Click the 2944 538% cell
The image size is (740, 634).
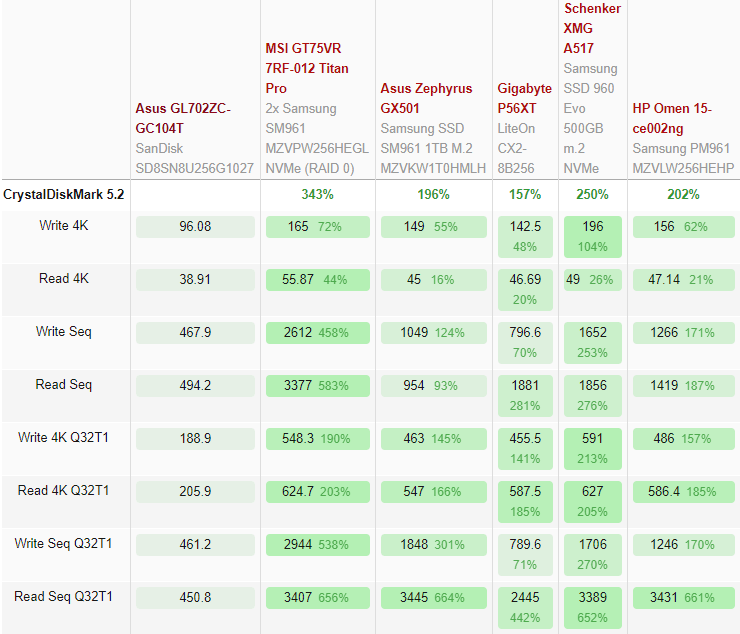click(318, 544)
